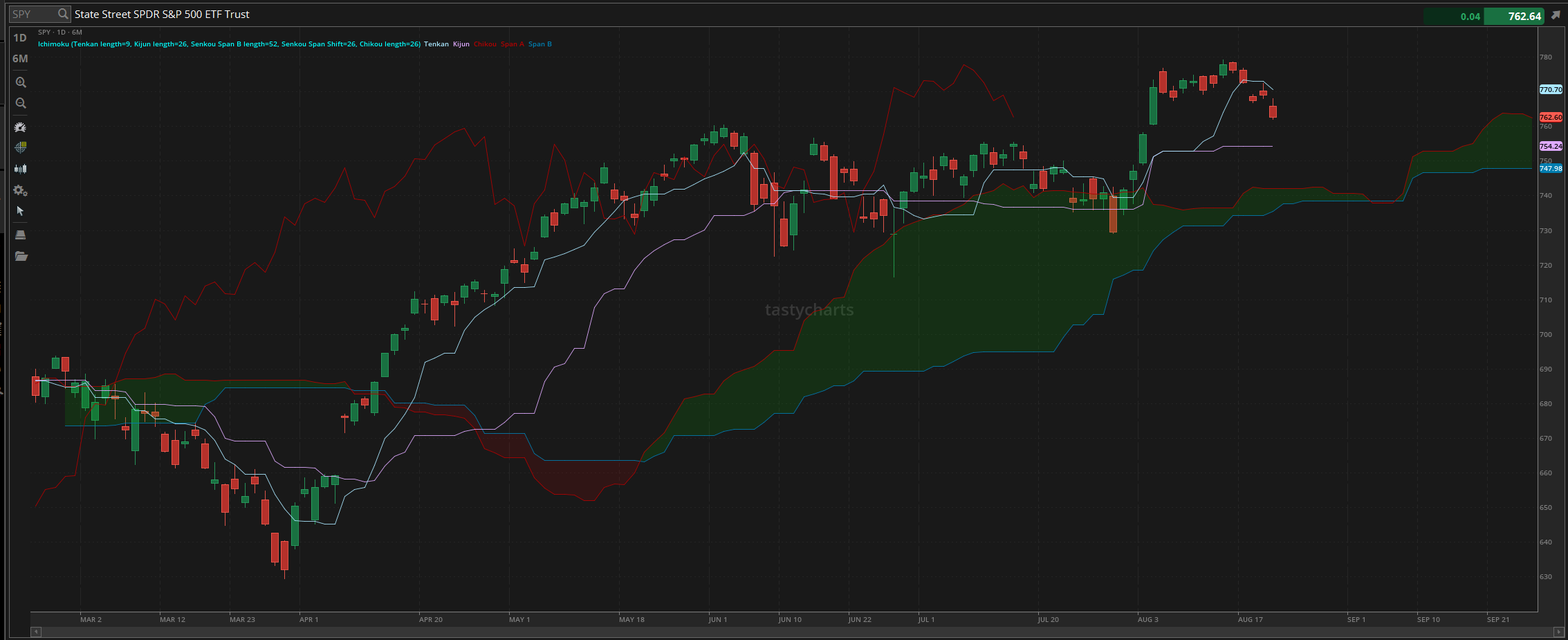Zoom in on the chart
This screenshot has width=1568, height=640.
click(21, 82)
